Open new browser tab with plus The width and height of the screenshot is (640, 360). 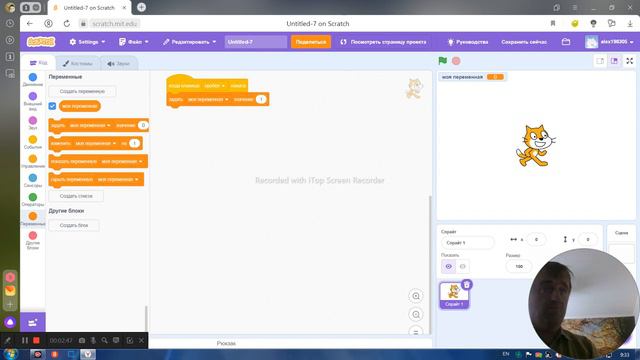(x=141, y=7)
